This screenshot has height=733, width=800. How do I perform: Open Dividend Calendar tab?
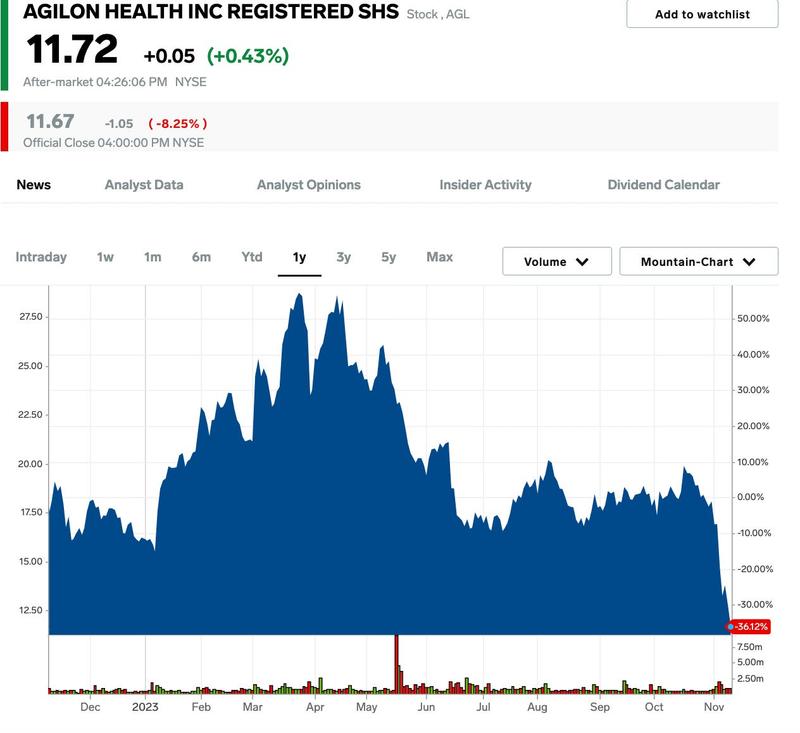click(x=663, y=185)
